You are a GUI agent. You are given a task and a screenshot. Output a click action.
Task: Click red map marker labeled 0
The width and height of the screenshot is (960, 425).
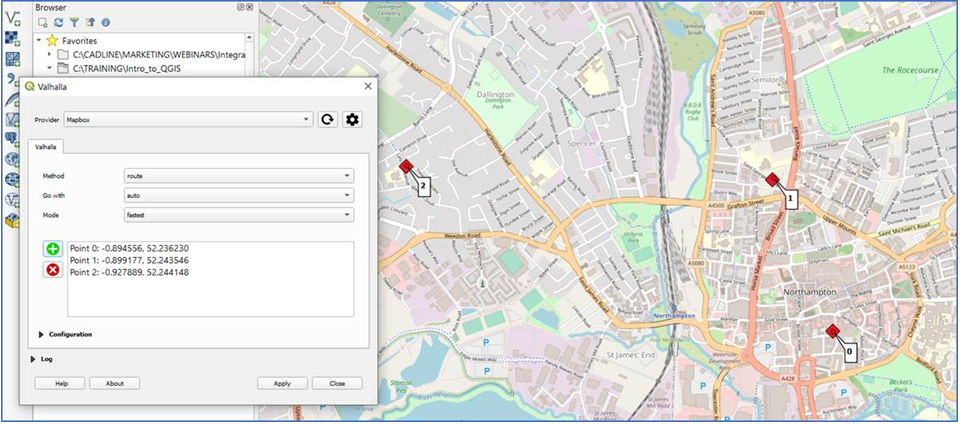[831, 331]
